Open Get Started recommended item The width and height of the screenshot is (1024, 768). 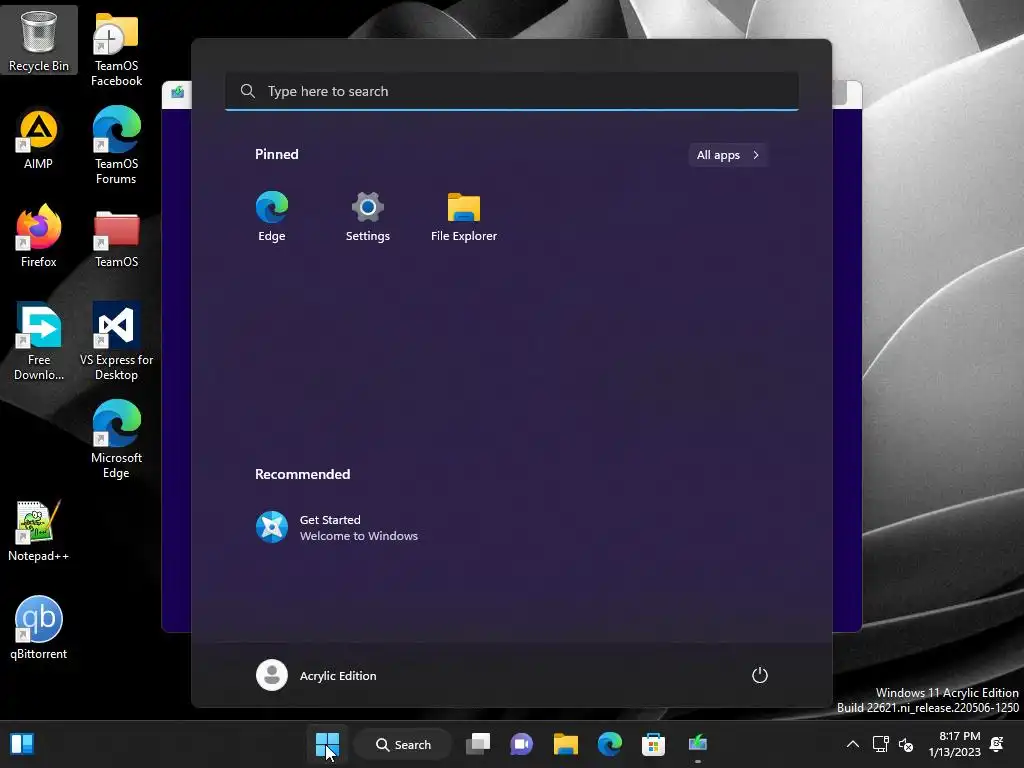point(336,528)
